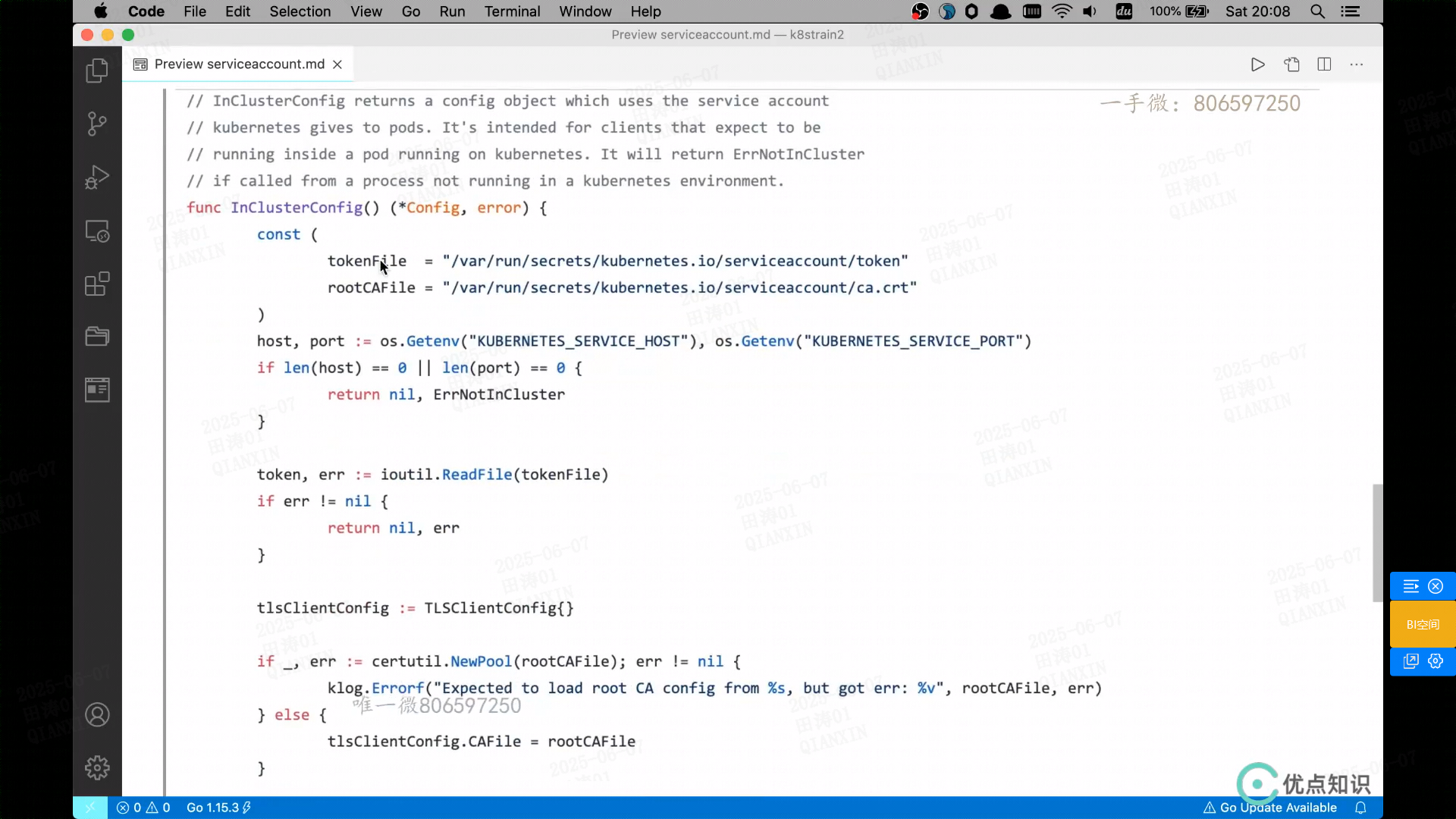This screenshot has width=1456, height=819.
Task: Open Run and Debug view
Action: (97, 177)
